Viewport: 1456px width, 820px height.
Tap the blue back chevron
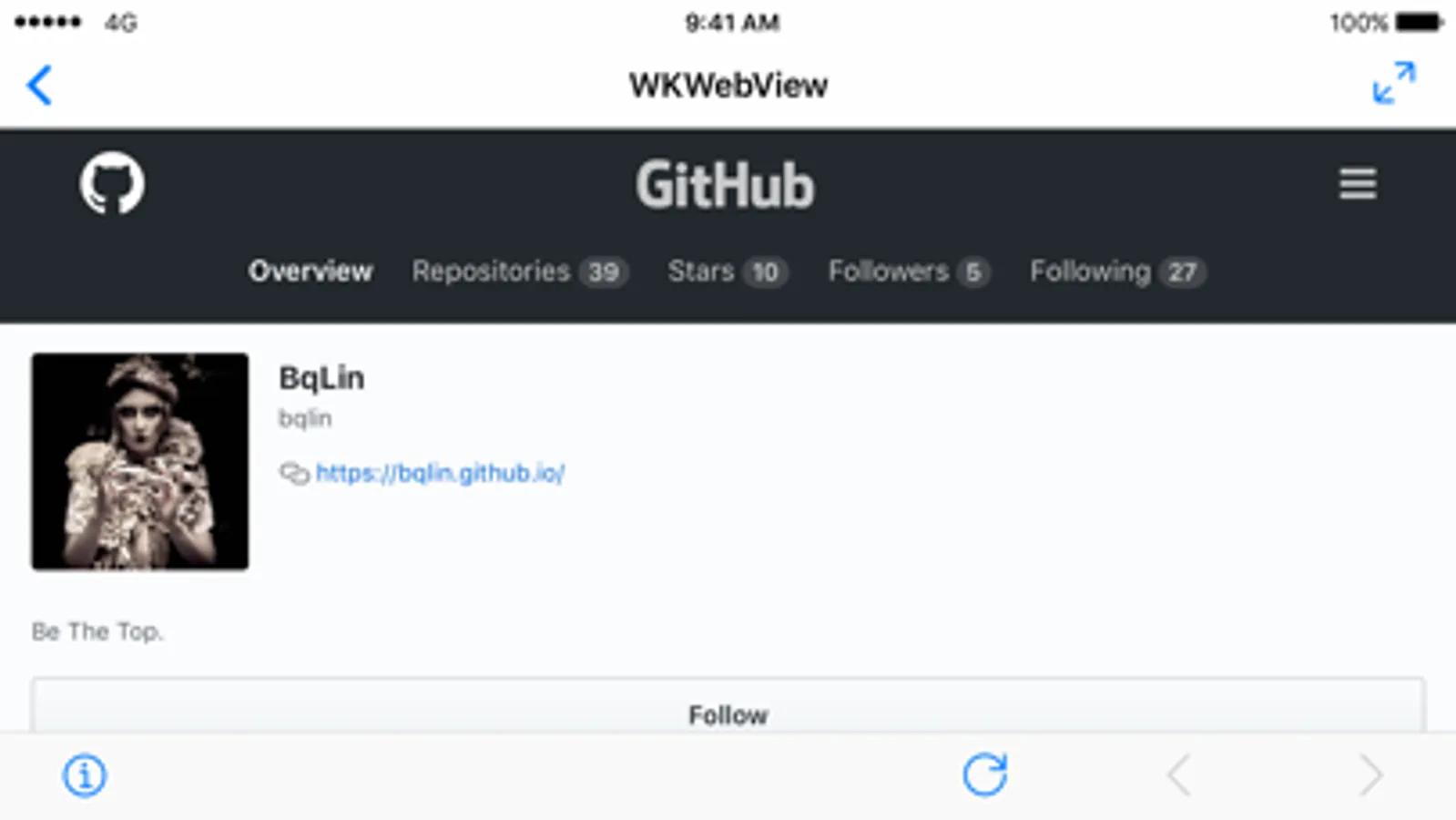coord(39,86)
